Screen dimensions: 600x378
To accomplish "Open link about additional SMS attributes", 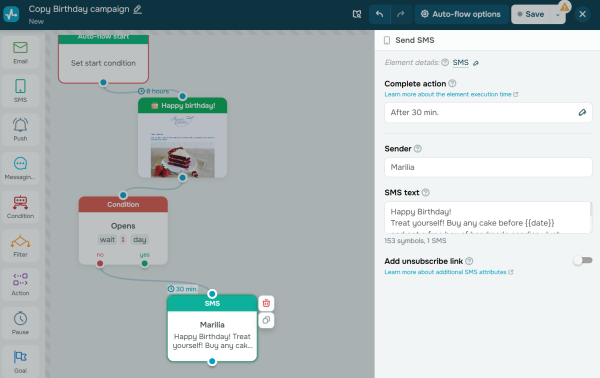I will coord(448,272).
